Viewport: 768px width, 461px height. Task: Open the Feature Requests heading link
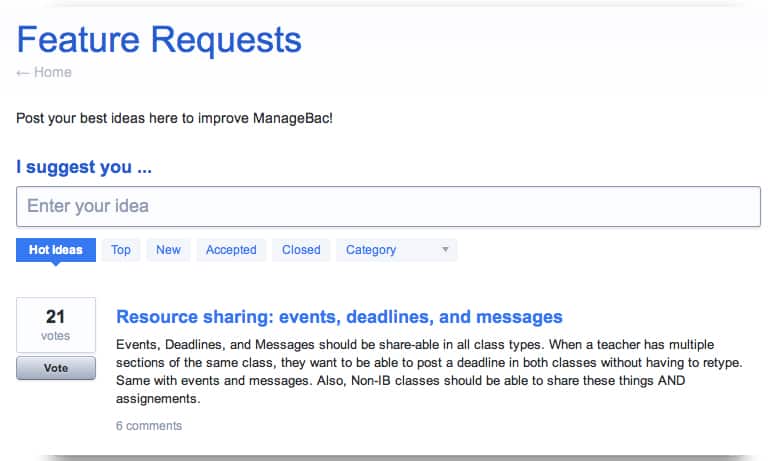click(x=159, y=40)
